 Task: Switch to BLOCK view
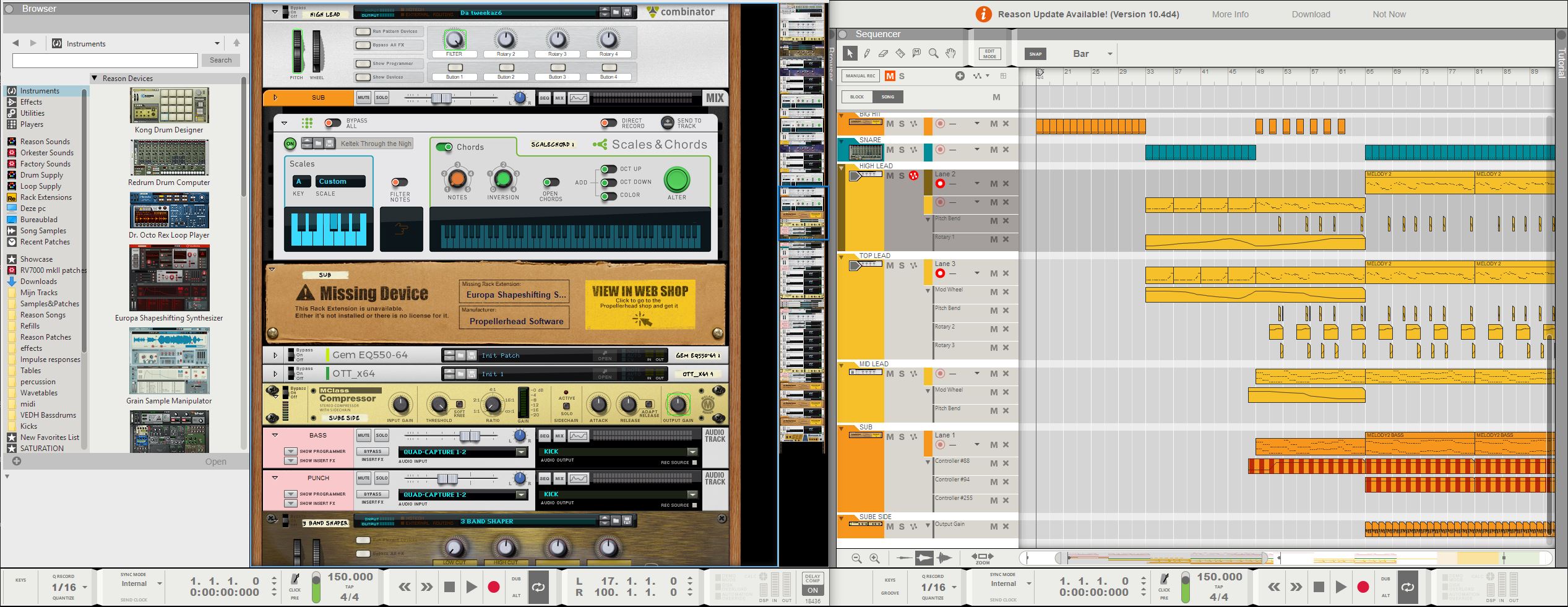click(x=857, y=97)
